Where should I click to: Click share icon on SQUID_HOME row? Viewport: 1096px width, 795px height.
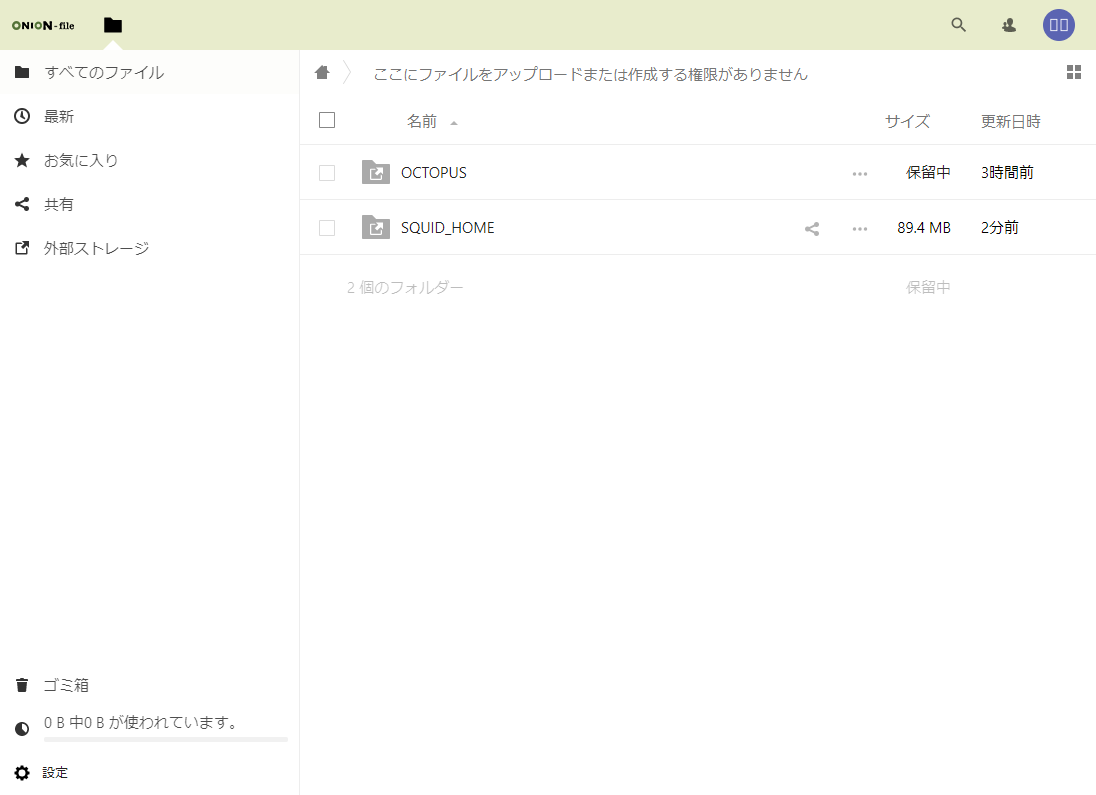pos(812,228)
